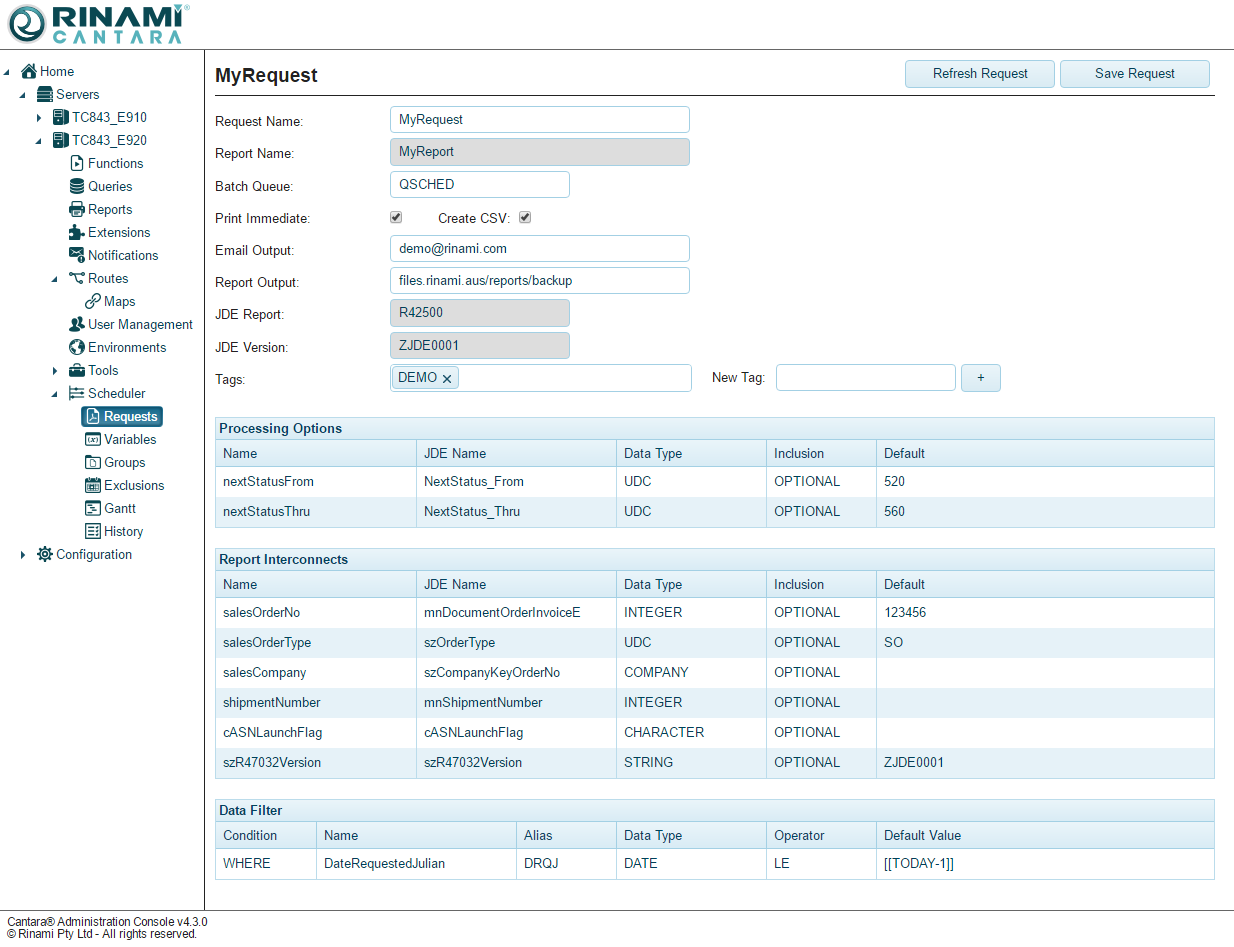Expand the Configuration tree node
This screenshot has height=947, width=1234.
(x=23, y=555)
